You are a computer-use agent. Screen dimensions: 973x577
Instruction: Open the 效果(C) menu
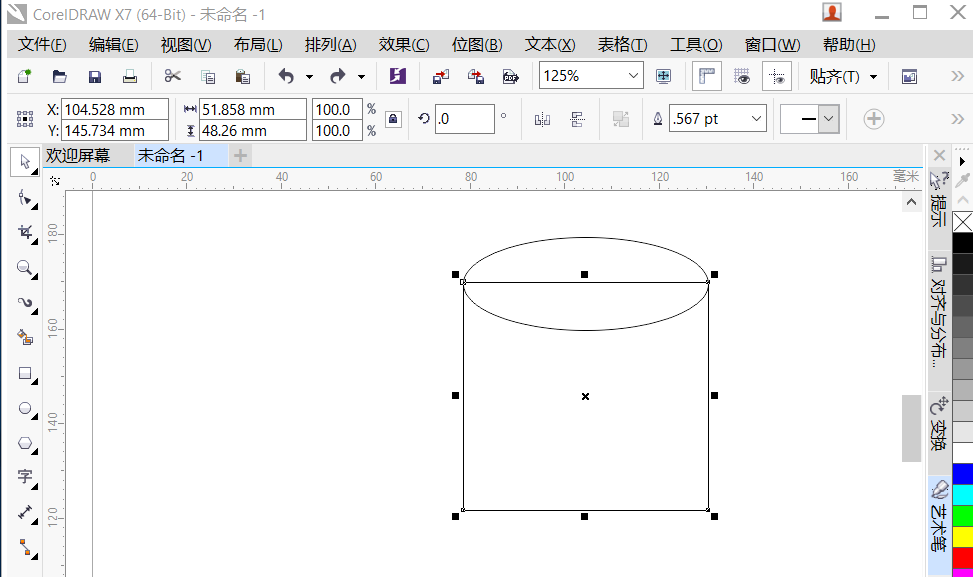click(x=403, y=45)
